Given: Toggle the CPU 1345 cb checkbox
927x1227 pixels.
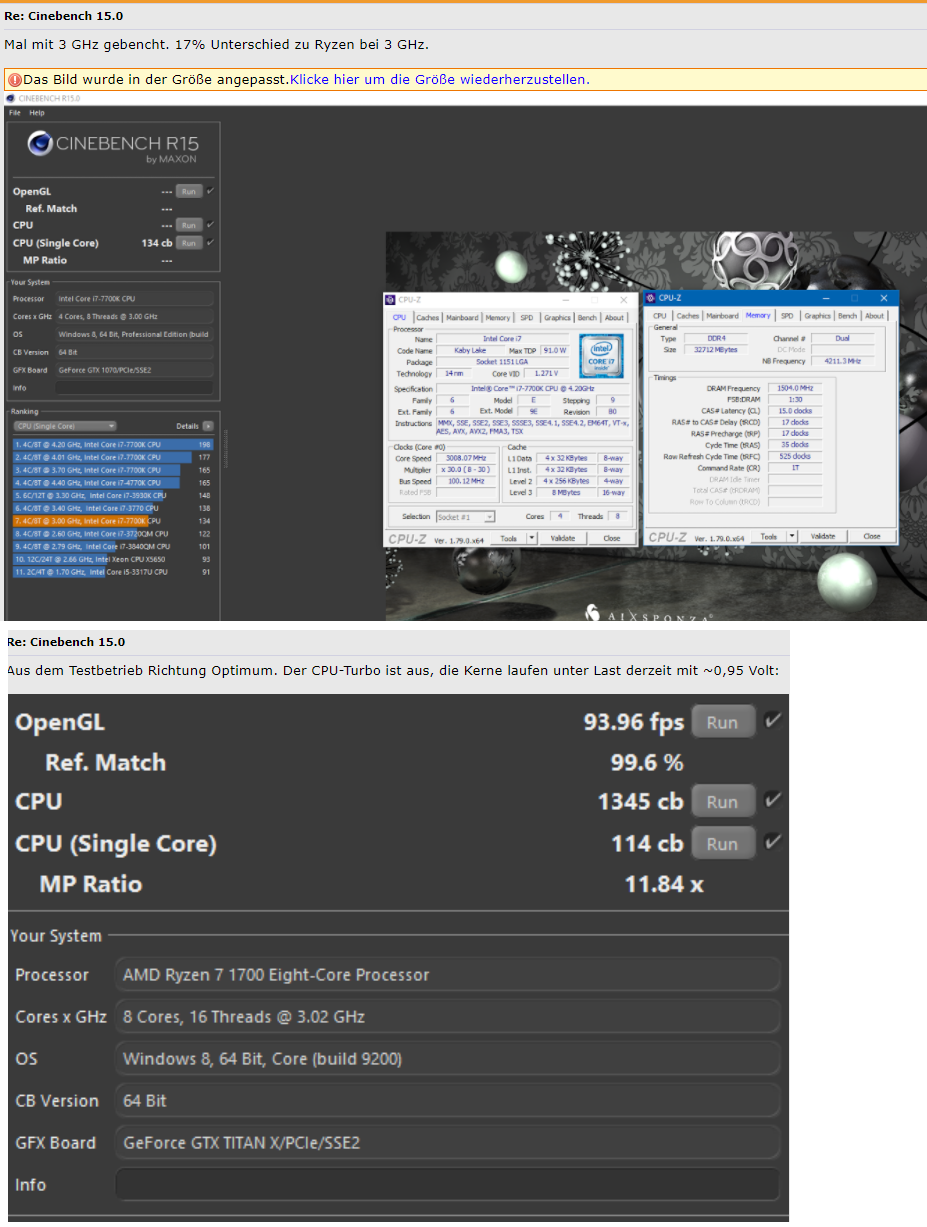Looking at the screenshot, I should point(772,801).
